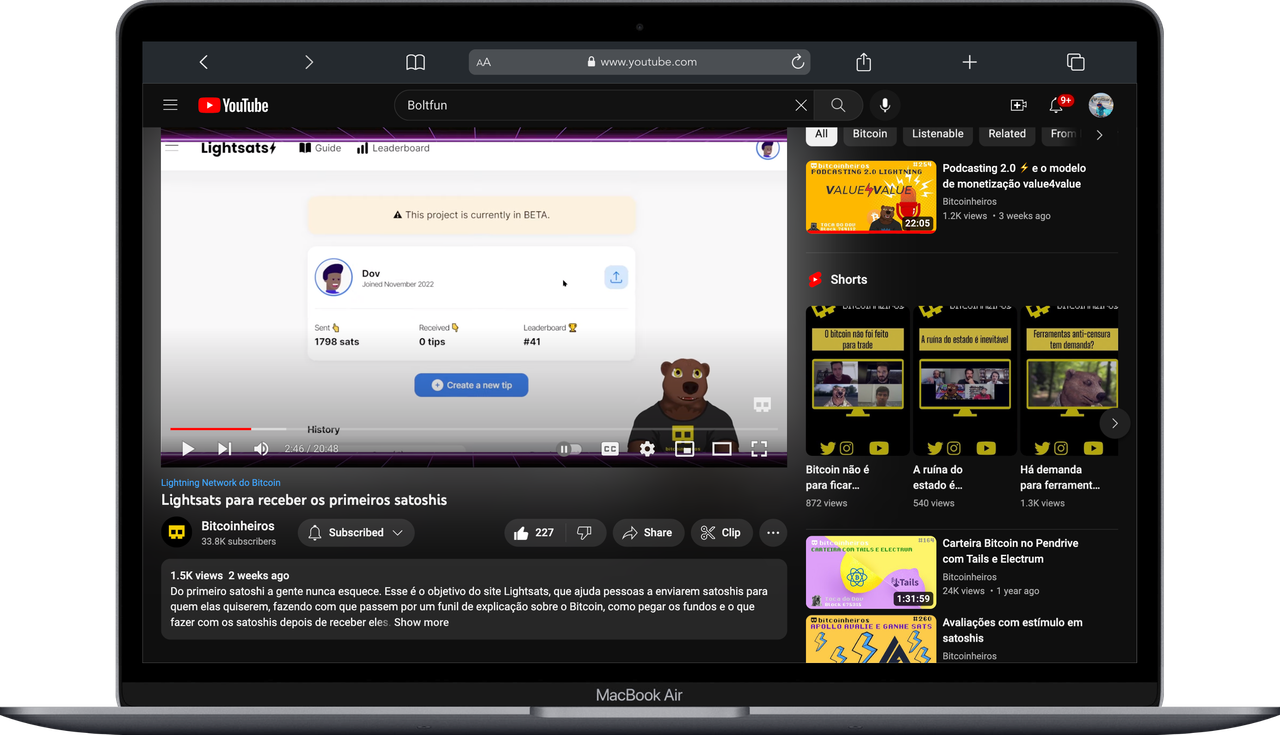This screenshot has height=735, width=1280.
Task: Open the three-dot more actions menu
Action: point(773,533)
